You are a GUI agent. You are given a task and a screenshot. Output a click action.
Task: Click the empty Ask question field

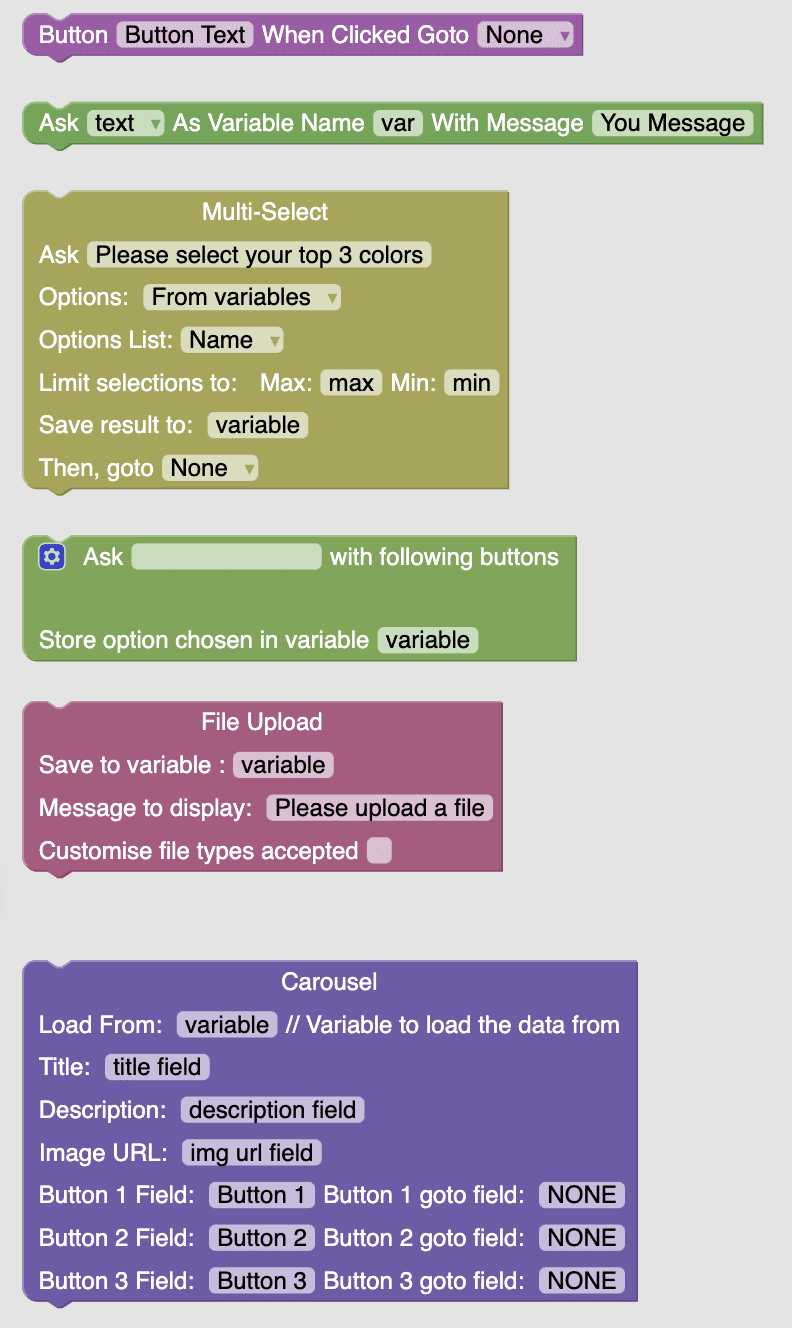click(x=227, y=557)
